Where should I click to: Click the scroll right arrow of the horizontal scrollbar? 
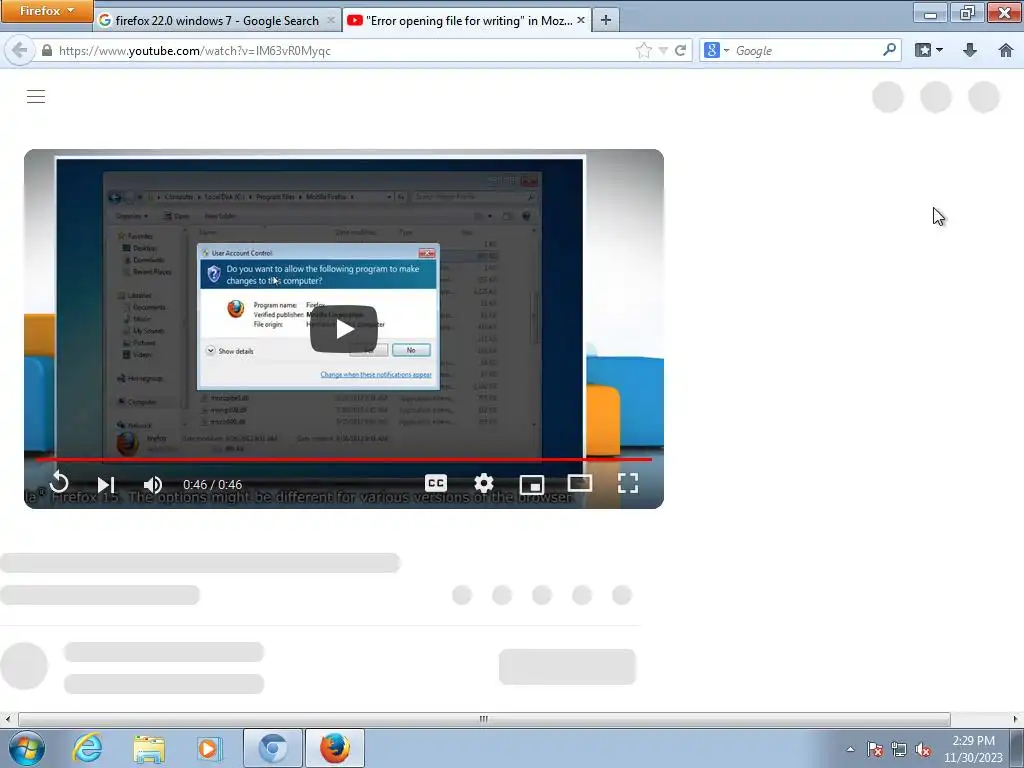pyautogui.click(x=1016, y=719)
